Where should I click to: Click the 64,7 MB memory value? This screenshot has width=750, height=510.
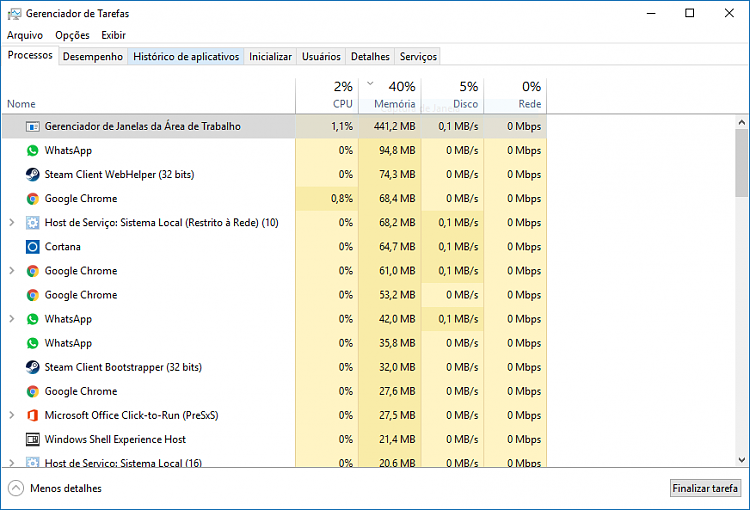[397, 247]
